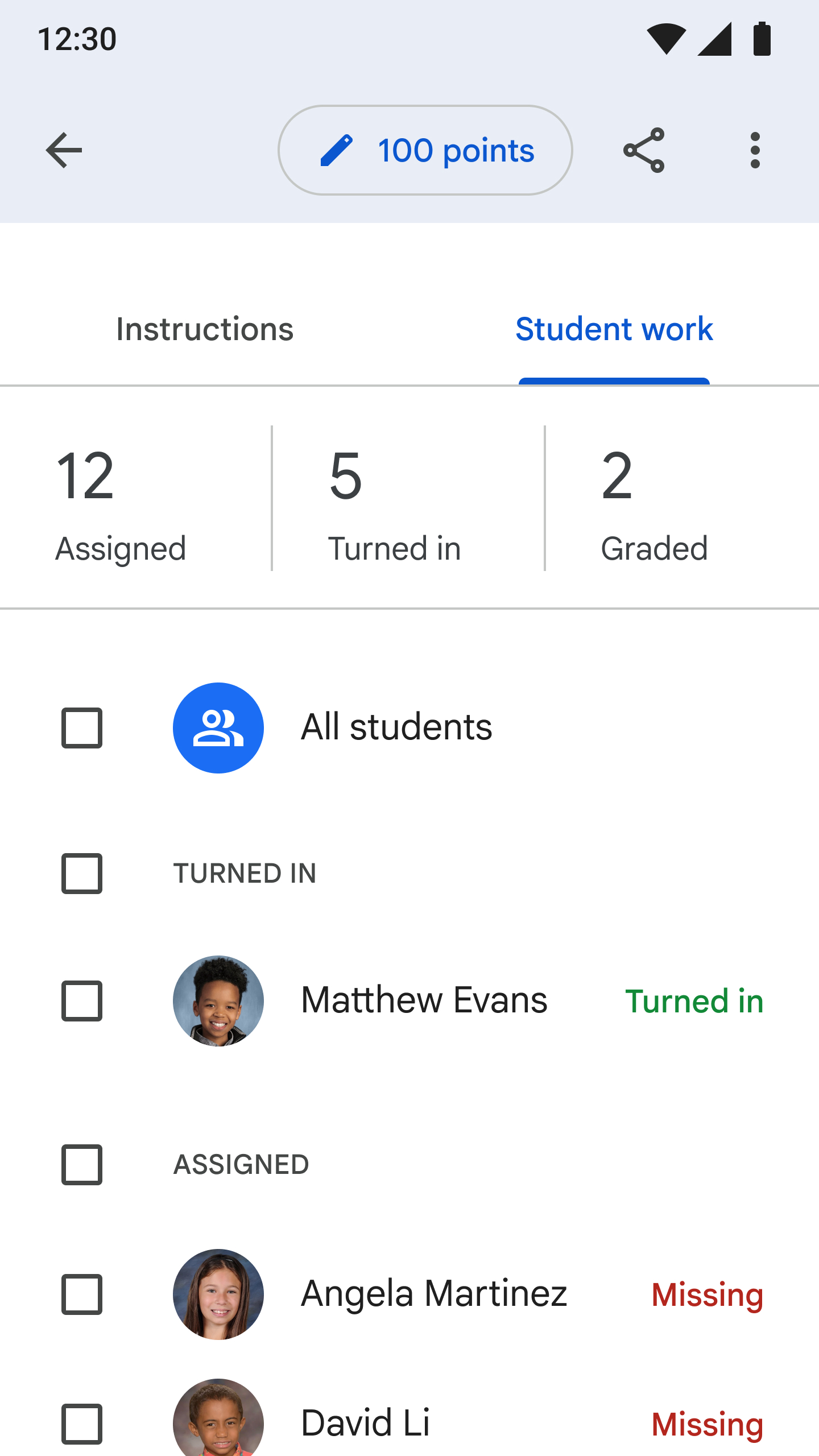Tap the All students group icon
This screenshot has width=819, height=1456.
(218, 728)
